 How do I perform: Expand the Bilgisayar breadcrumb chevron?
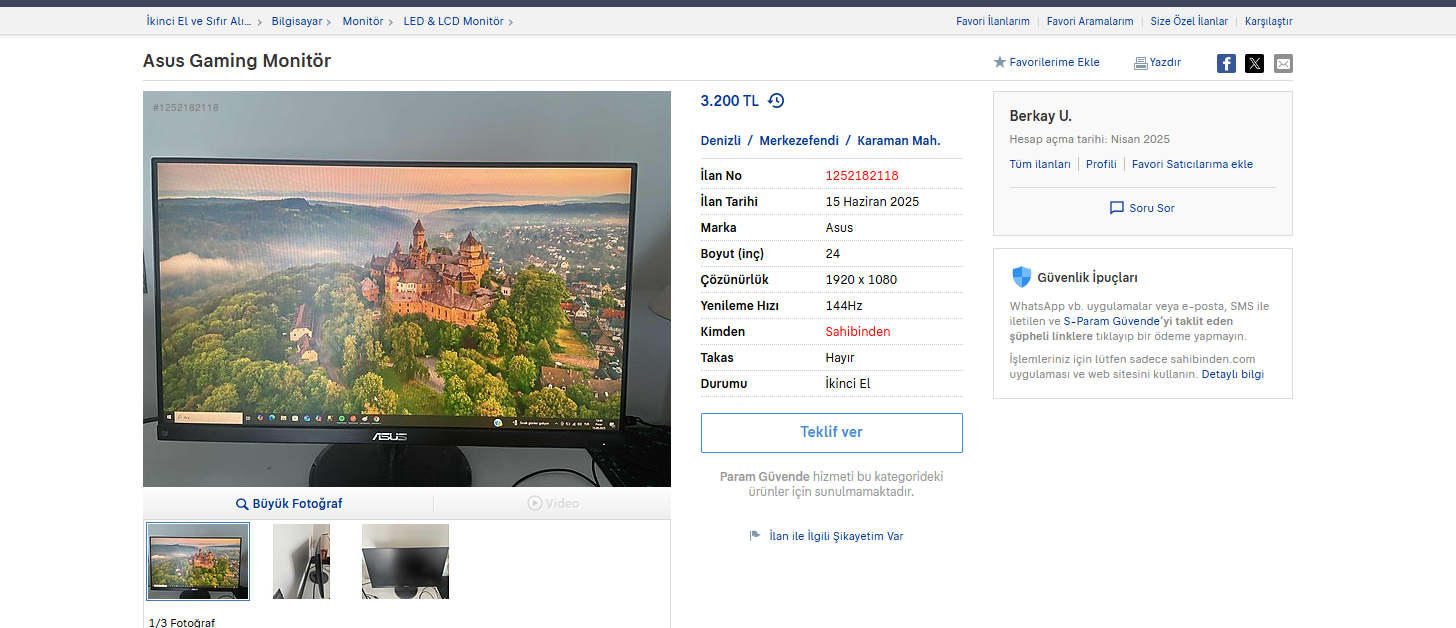point(329,21)
